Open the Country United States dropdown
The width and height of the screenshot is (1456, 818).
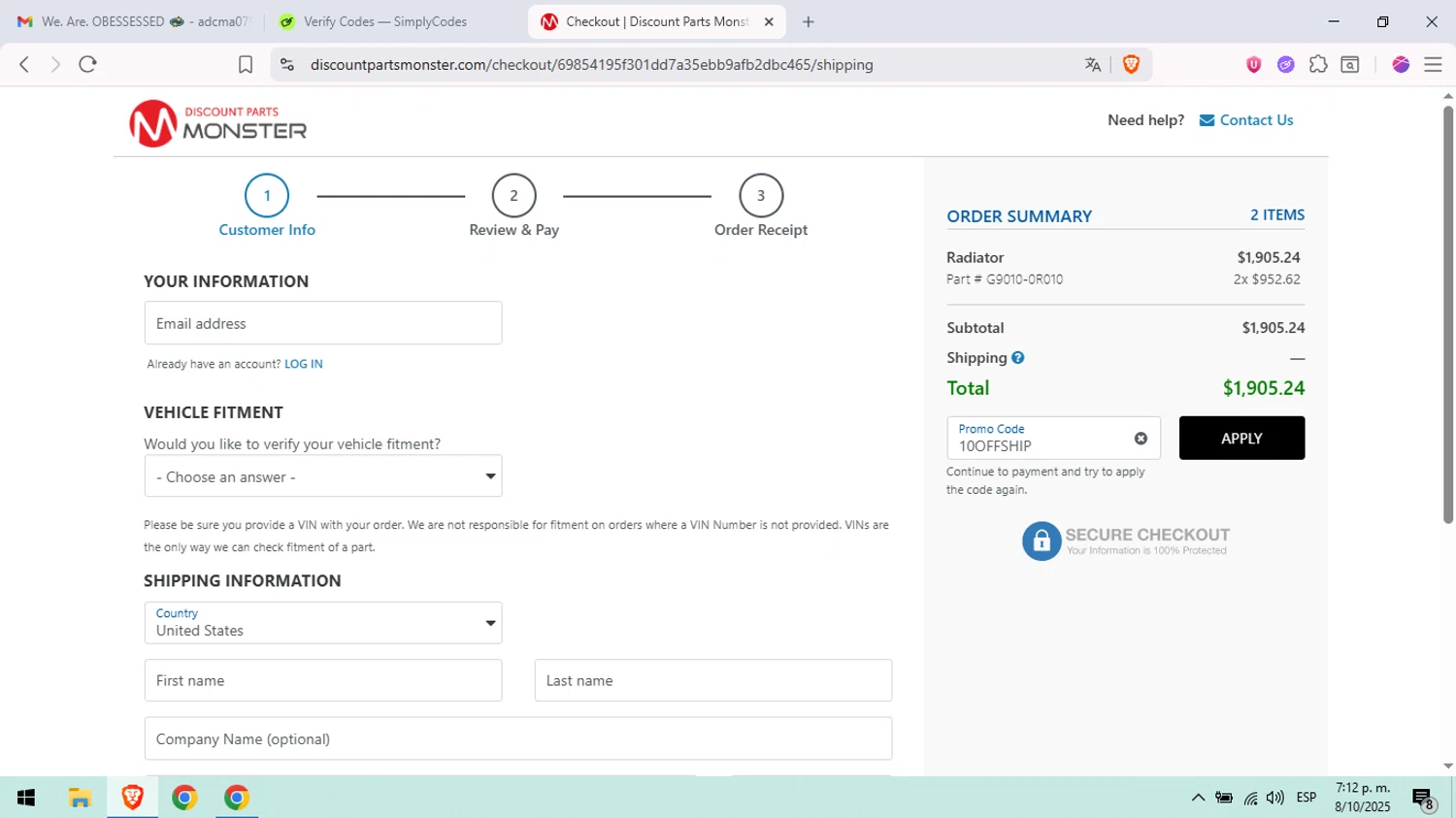pyautogui.click(x=323, y=623)
